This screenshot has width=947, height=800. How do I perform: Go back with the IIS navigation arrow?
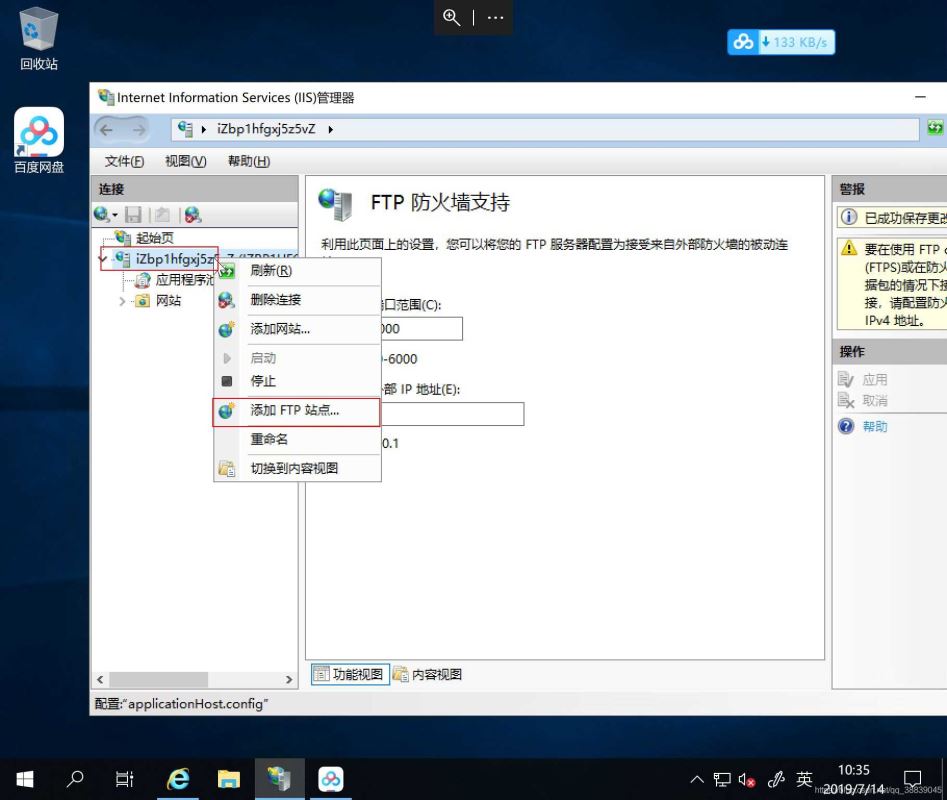coord(107,130)
